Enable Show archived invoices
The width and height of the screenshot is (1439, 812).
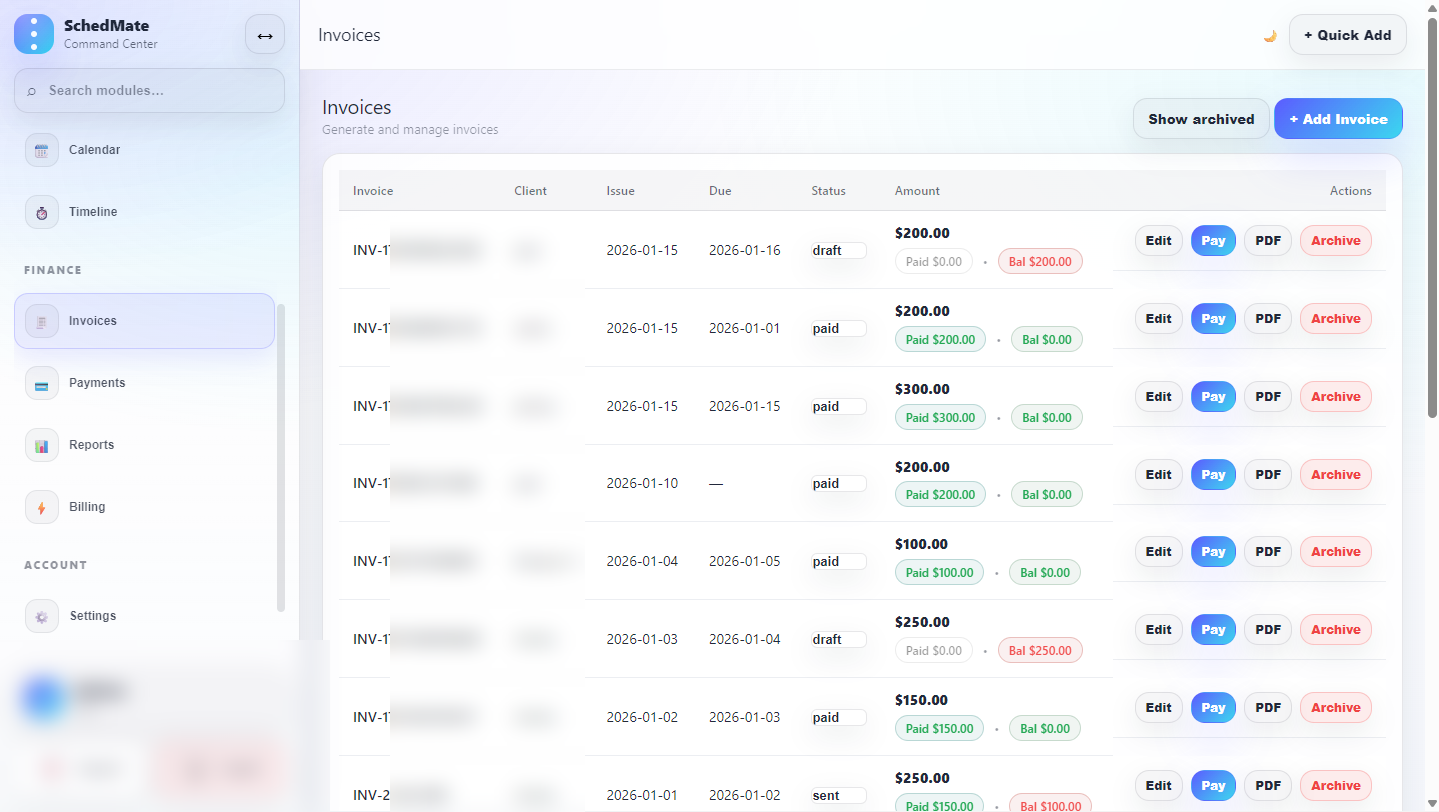point(1200,118)
